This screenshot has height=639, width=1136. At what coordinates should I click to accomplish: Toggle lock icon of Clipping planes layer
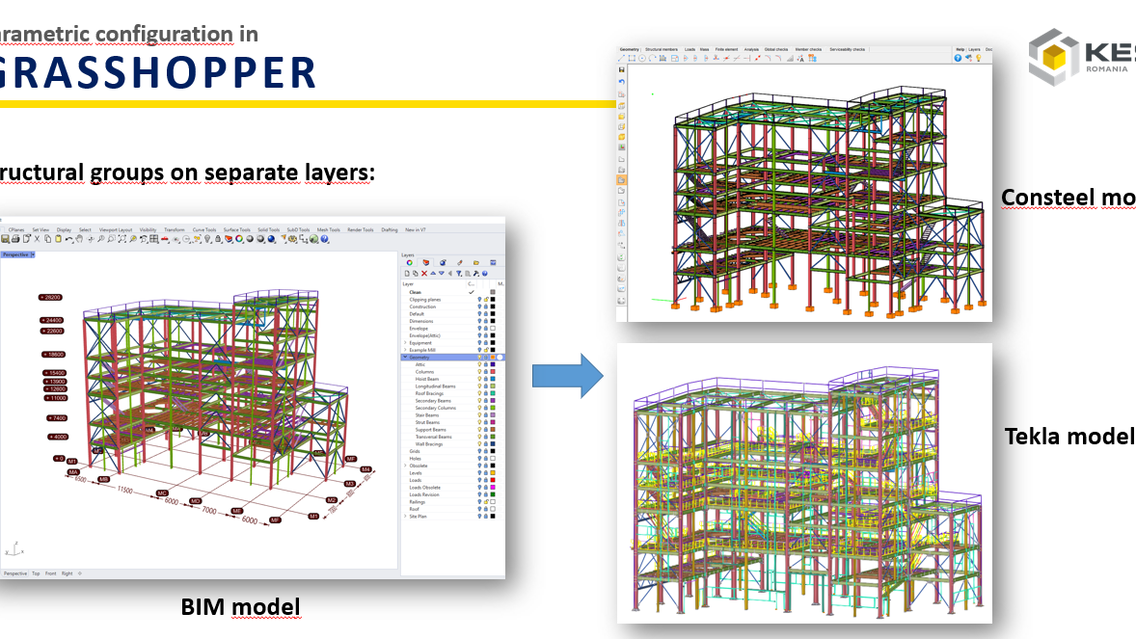(486, 299)
